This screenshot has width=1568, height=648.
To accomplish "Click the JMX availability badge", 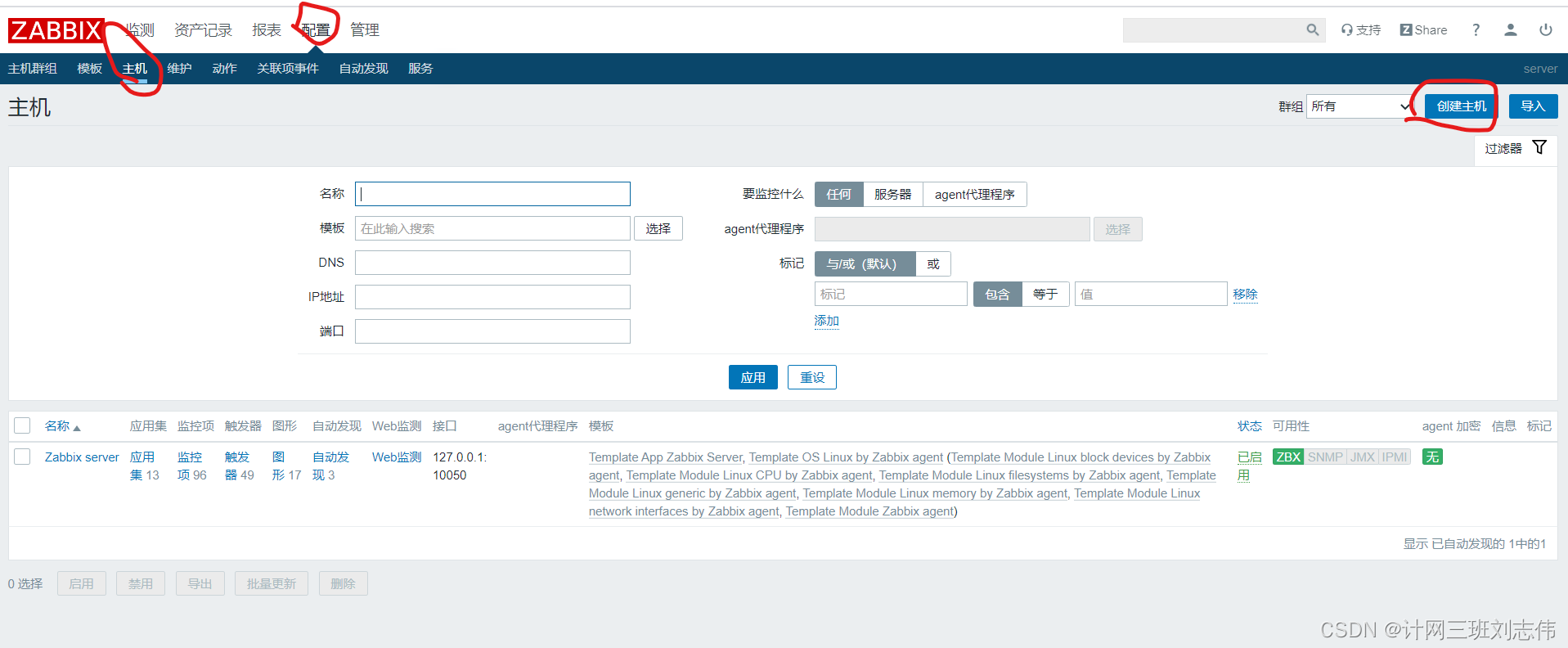I will click(1362, 457).
